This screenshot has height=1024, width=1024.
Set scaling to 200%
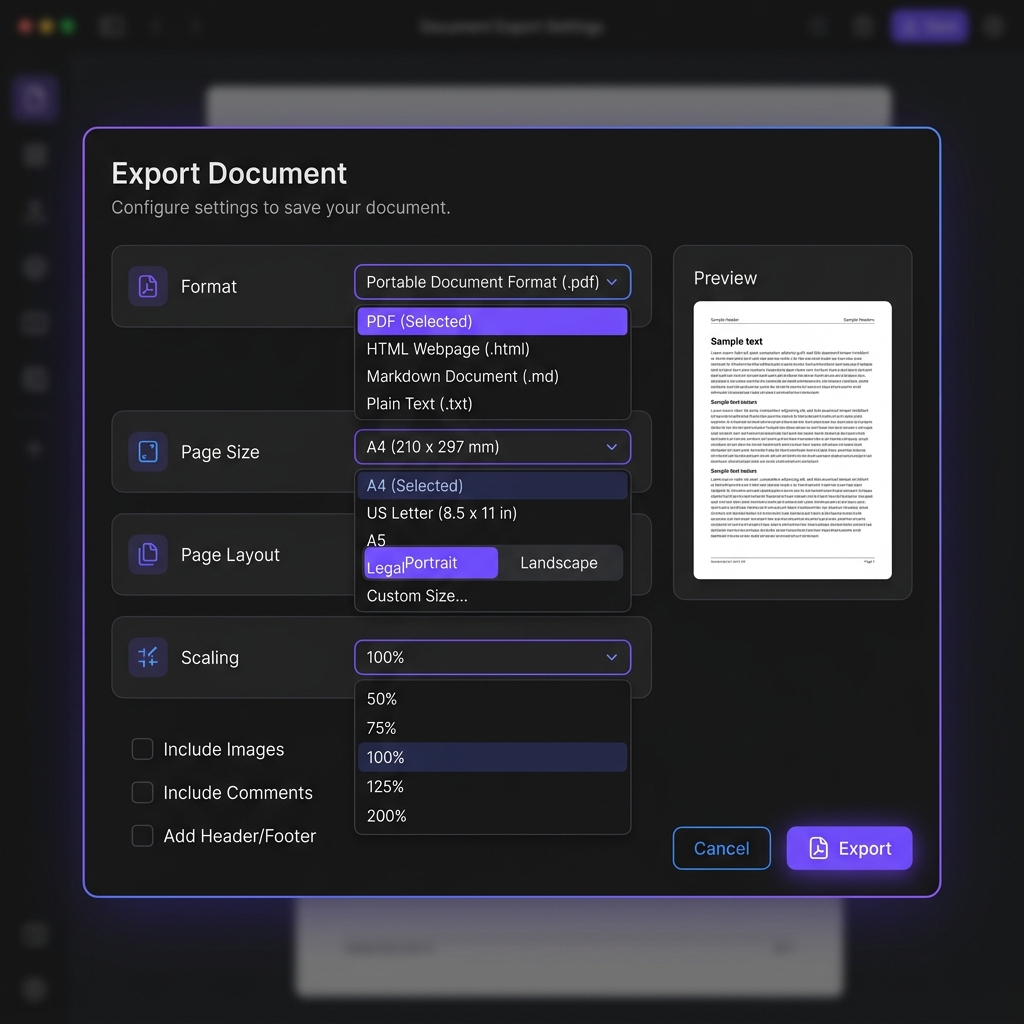tap(492, 816)
